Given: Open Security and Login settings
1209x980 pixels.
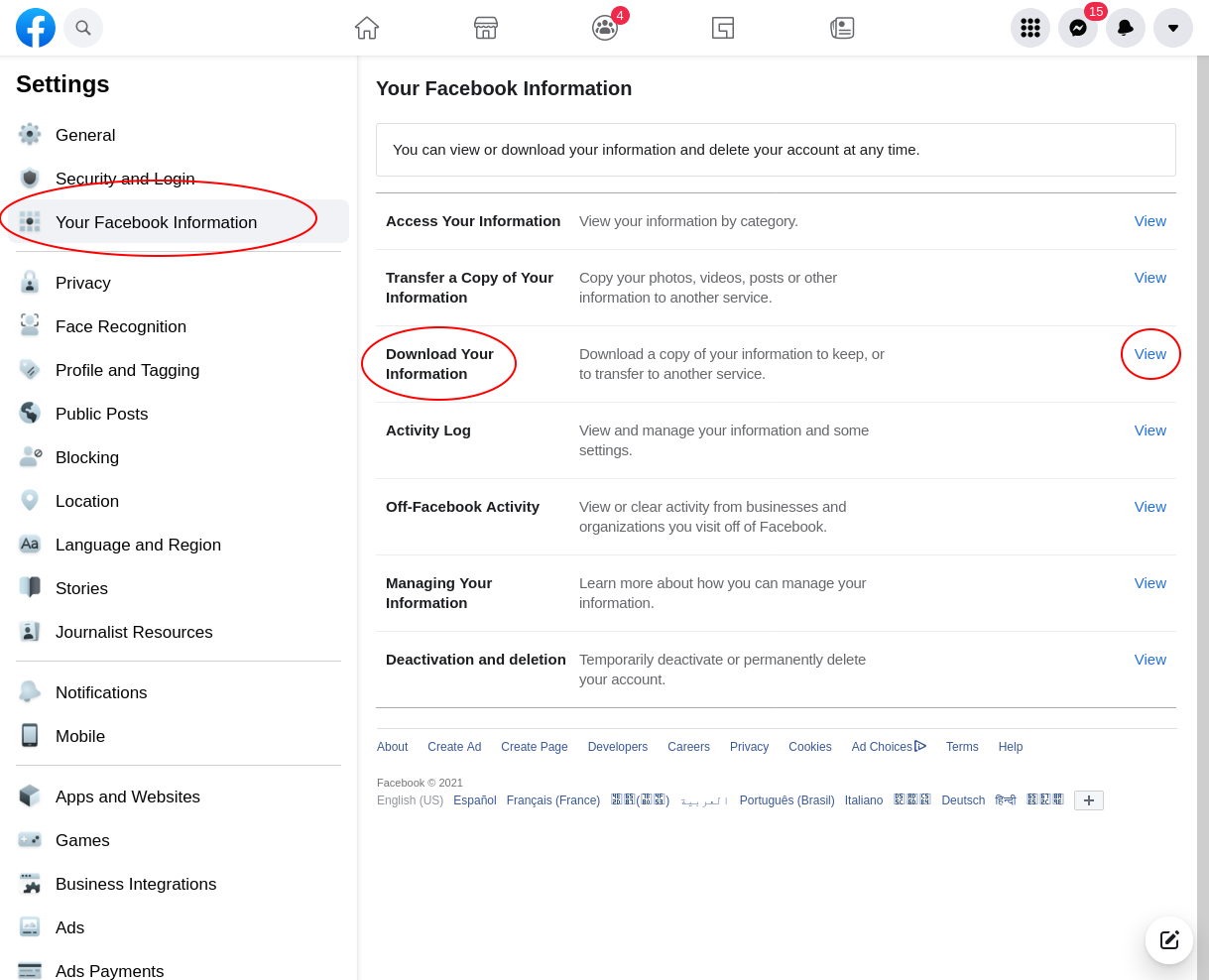Looking at the screenshot, I should pos(125,179).
